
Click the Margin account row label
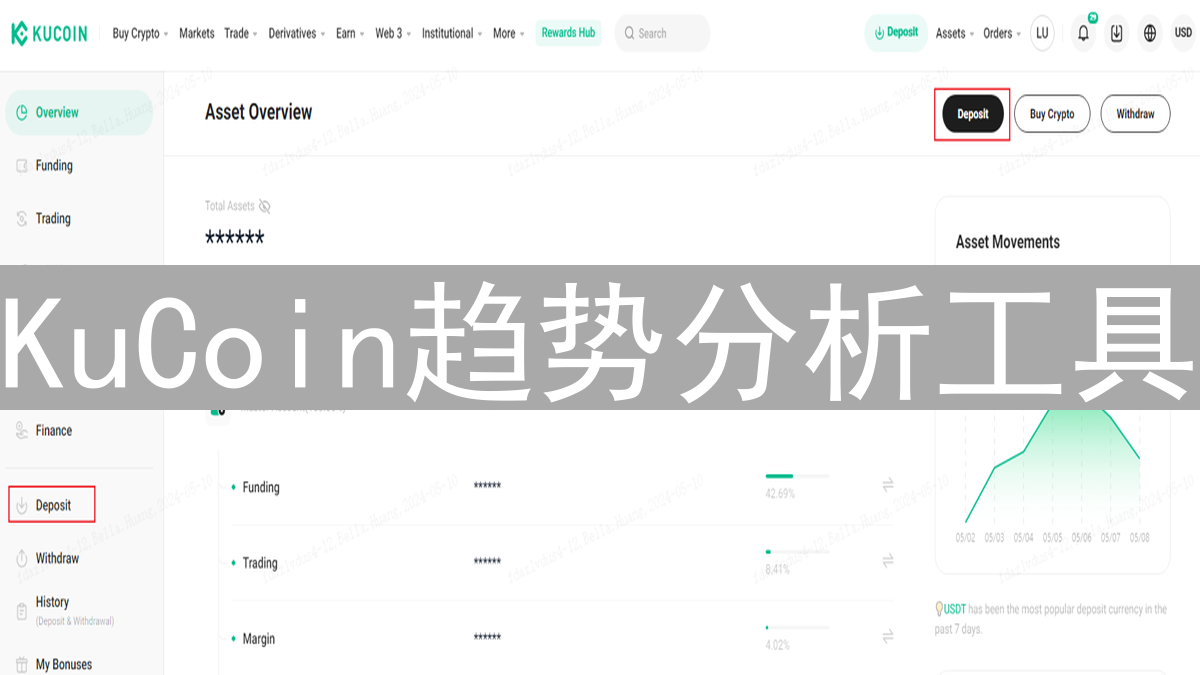(x=259, y=639)
